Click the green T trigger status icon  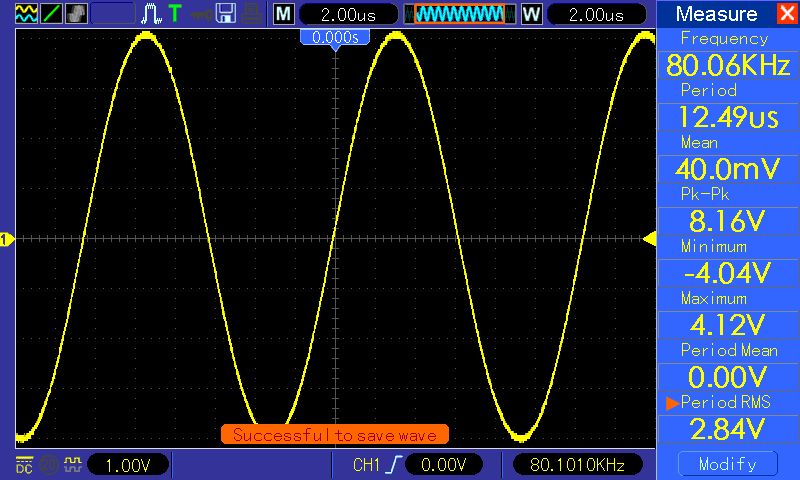pos(175,14)
